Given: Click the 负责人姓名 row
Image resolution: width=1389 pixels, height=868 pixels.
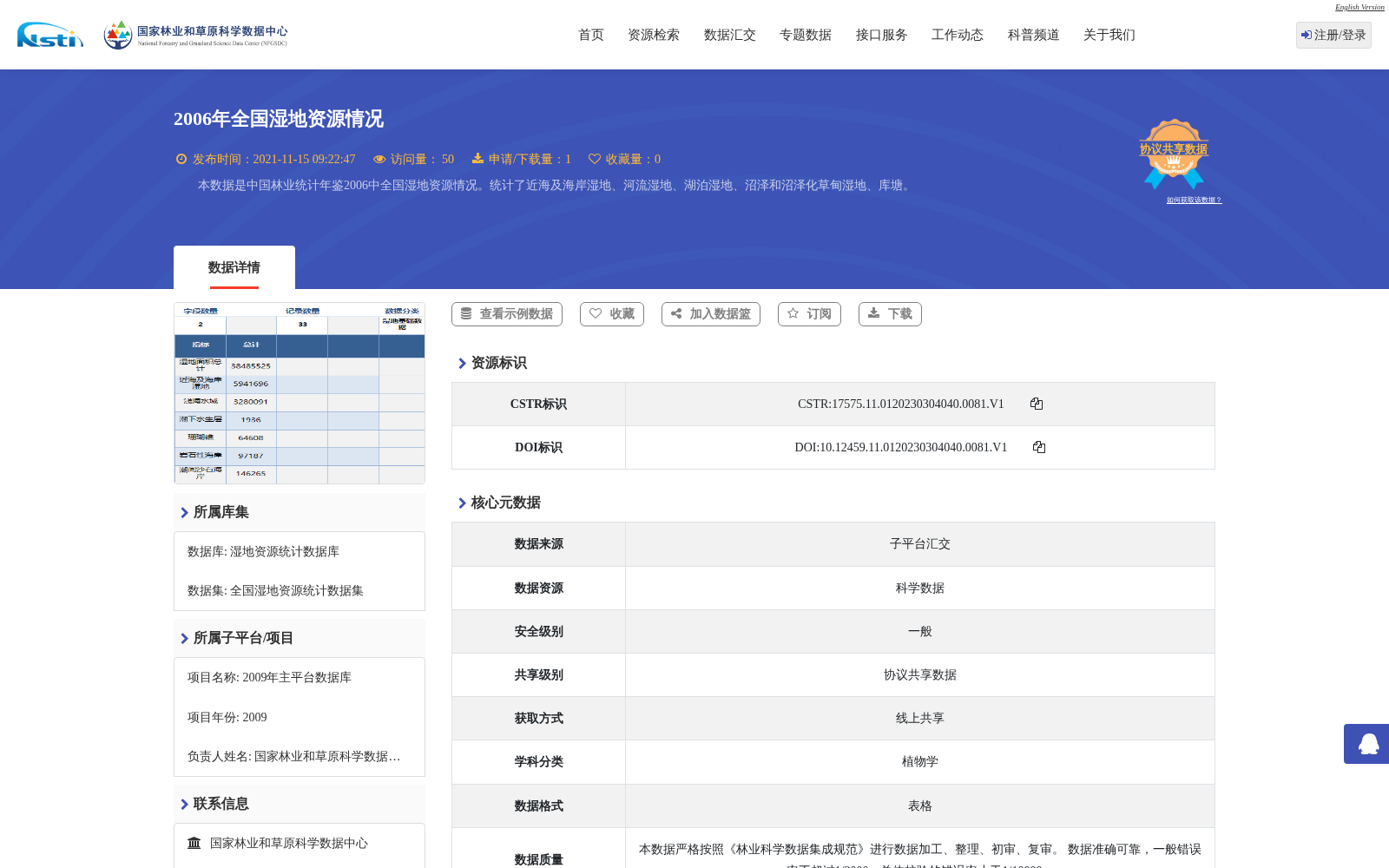Looking at the screenshot, I should click(294, 757).
